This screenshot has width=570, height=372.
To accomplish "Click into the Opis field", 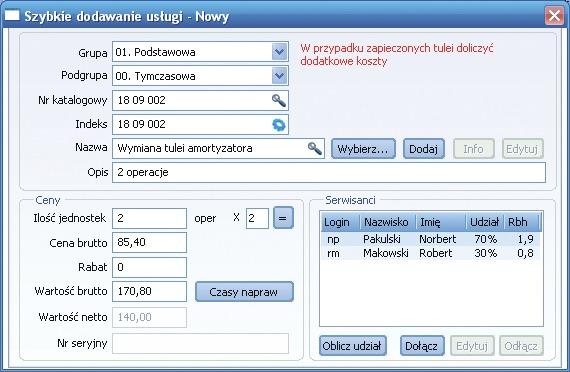I will tap(329, 172).
